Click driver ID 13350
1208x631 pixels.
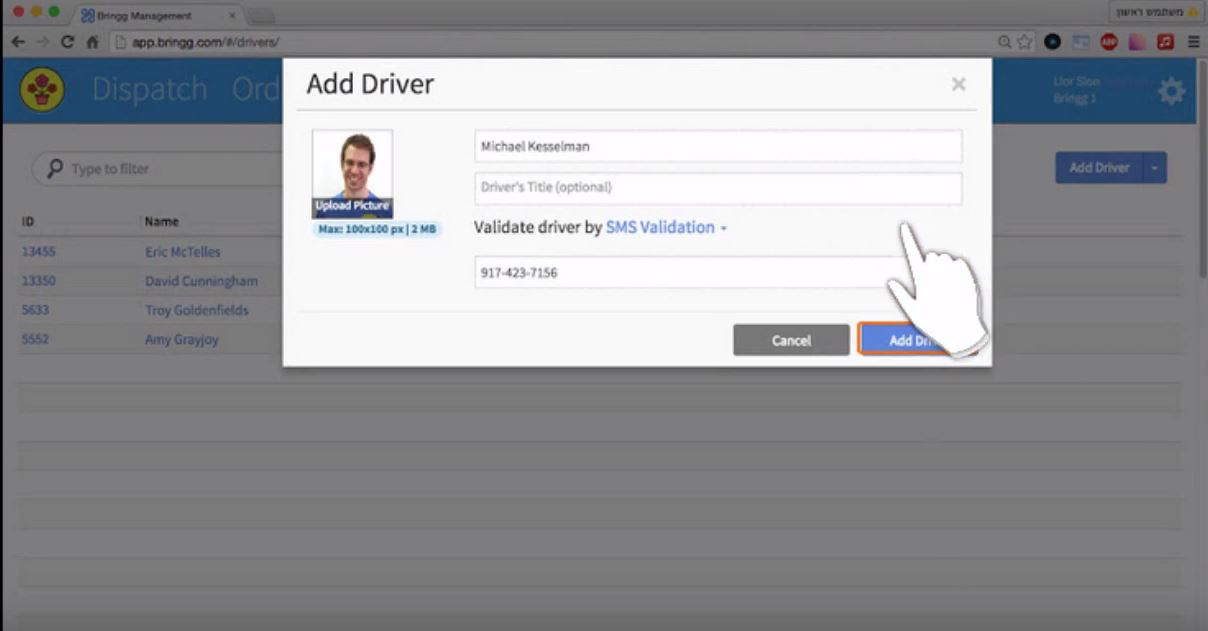(38, 281)
